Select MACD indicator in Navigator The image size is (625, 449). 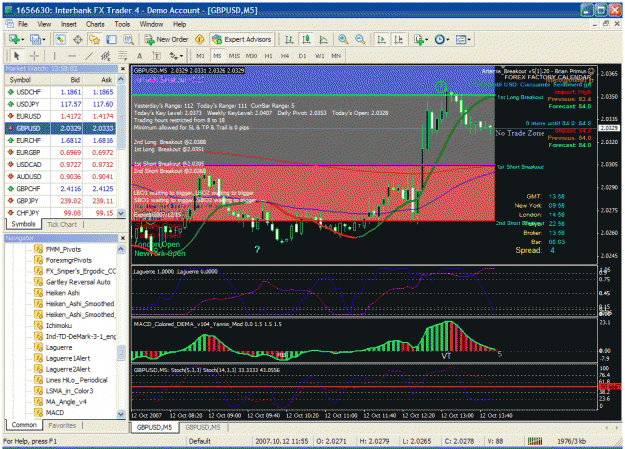[x=55, y=412]
